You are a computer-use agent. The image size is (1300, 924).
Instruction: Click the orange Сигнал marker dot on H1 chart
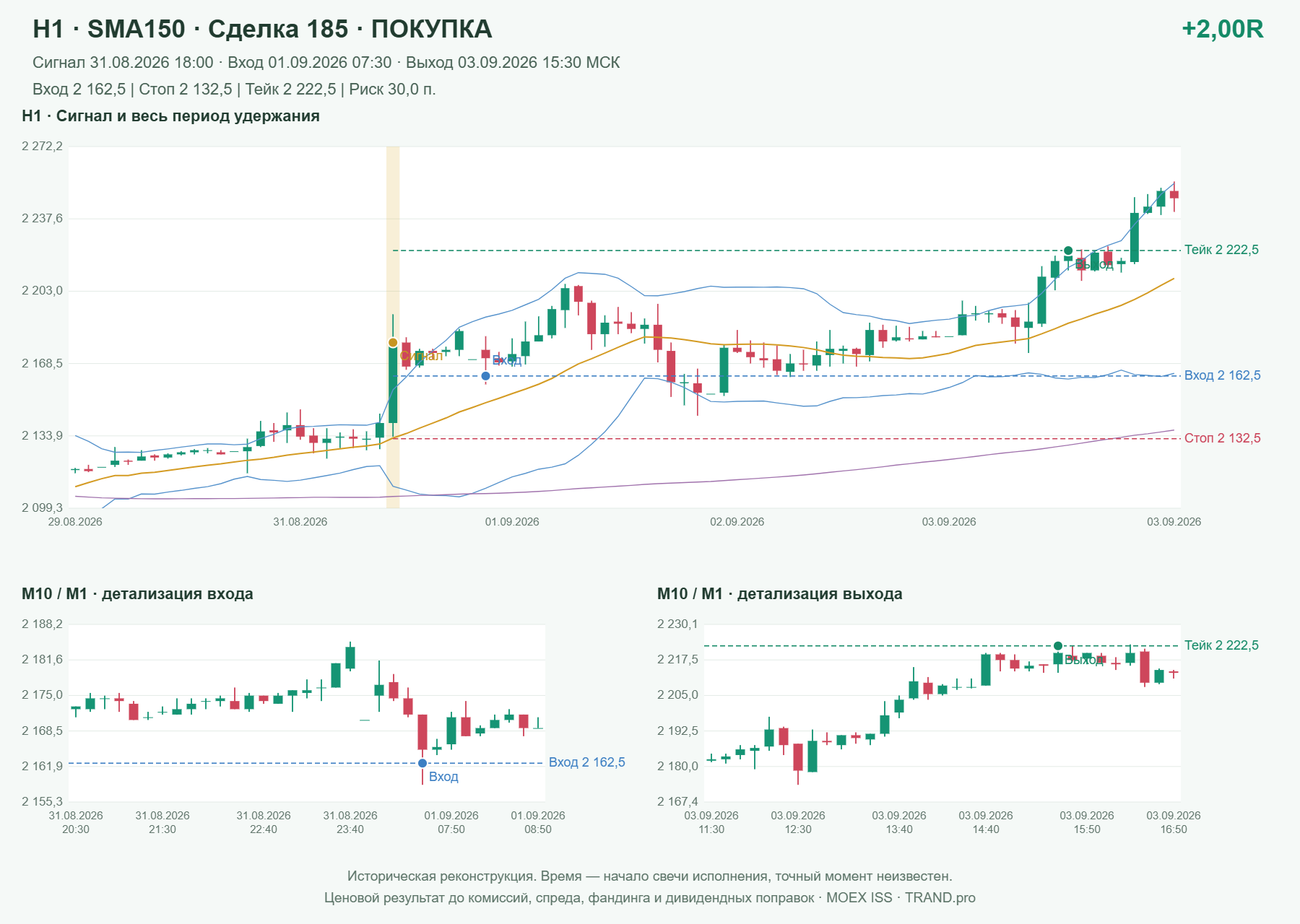[x=393, y=343]
